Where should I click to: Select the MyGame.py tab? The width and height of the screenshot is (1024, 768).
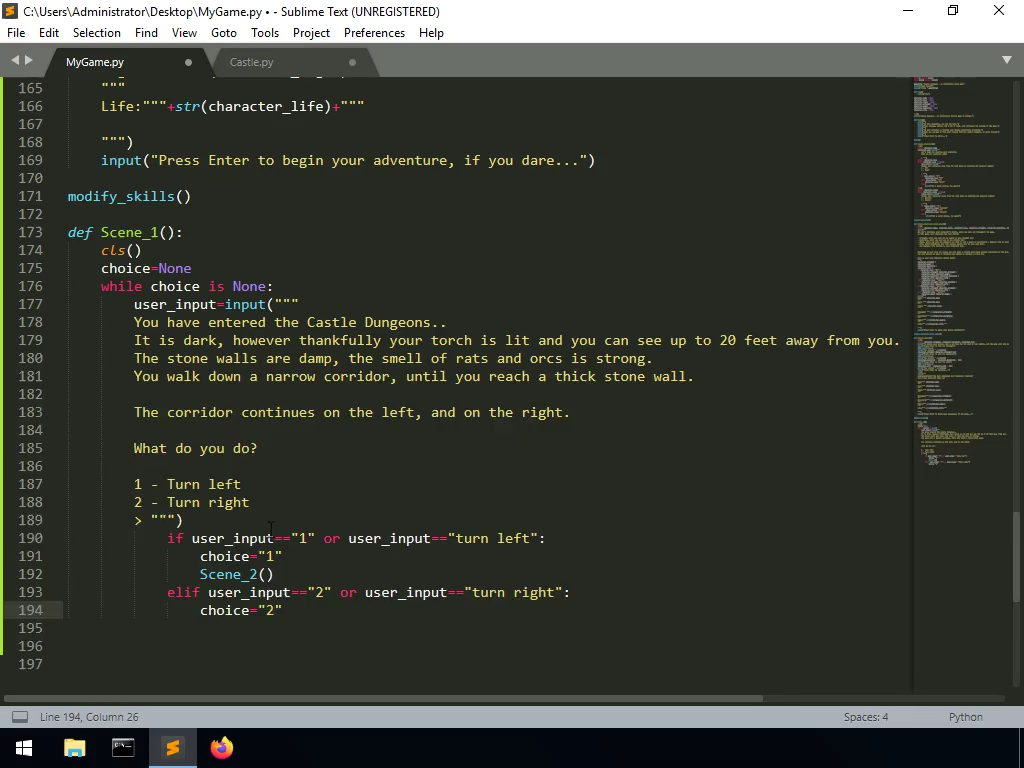pos(95,62)
